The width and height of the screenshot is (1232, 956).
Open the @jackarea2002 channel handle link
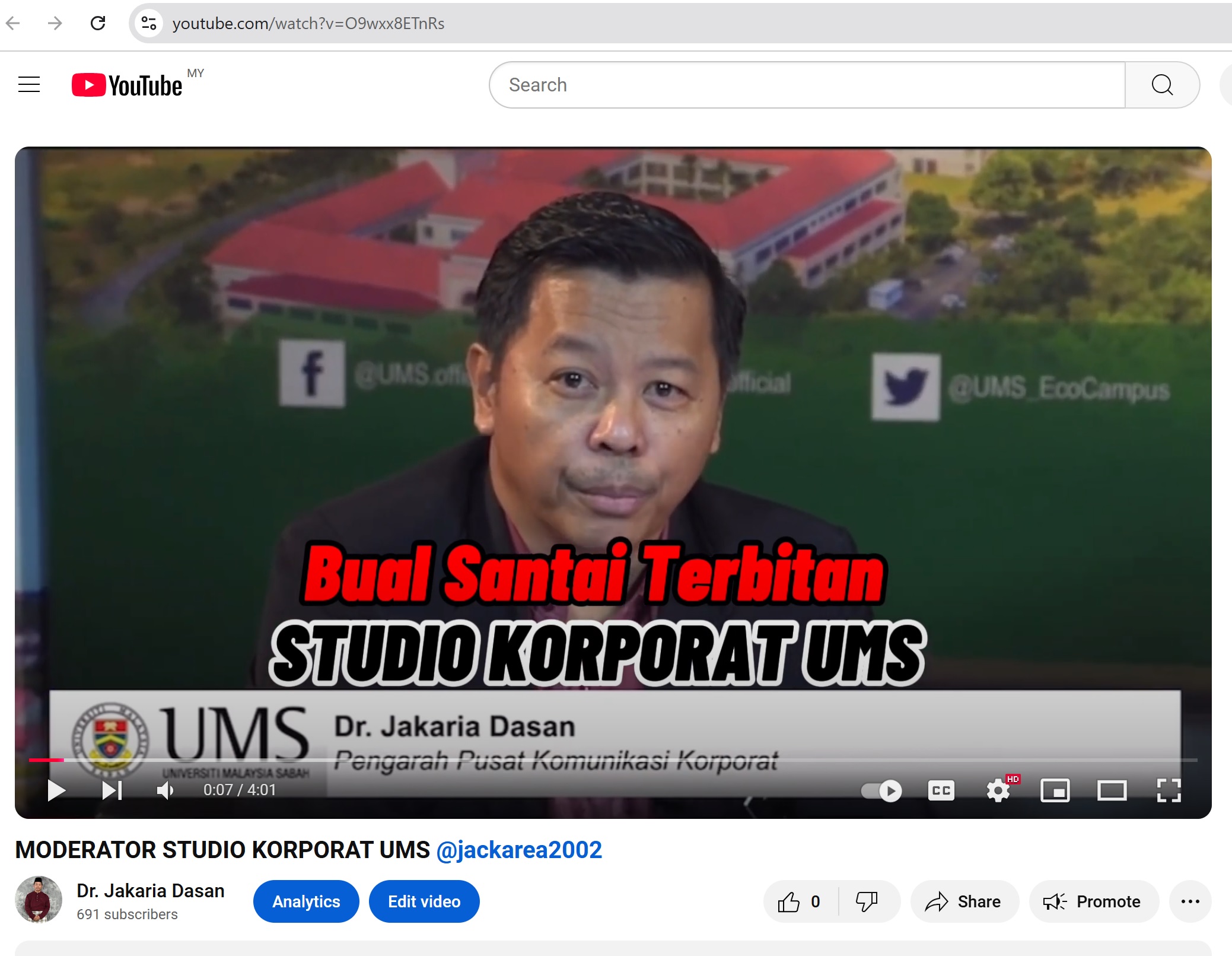(519, 850)
